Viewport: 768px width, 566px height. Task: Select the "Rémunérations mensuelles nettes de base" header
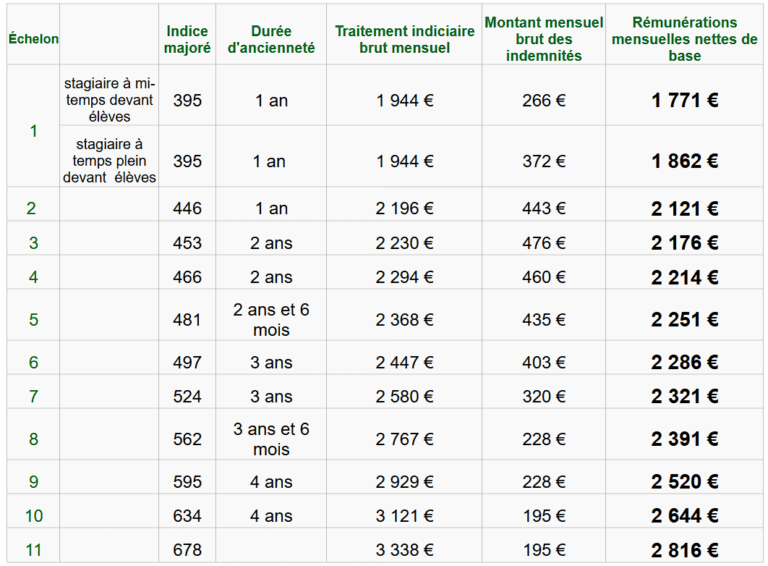click(x=685, y=39)
